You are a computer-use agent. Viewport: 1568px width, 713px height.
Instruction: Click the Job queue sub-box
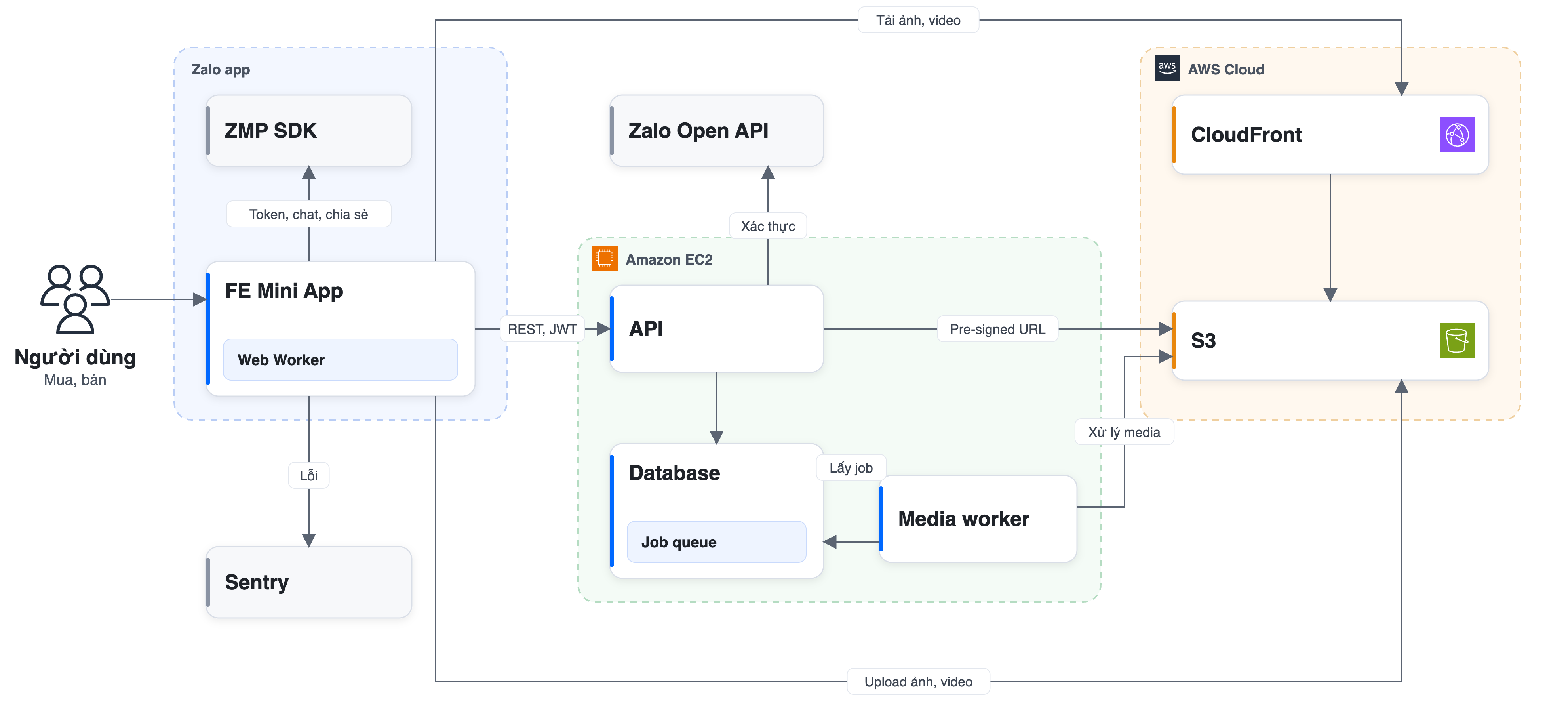pos(716,542)
